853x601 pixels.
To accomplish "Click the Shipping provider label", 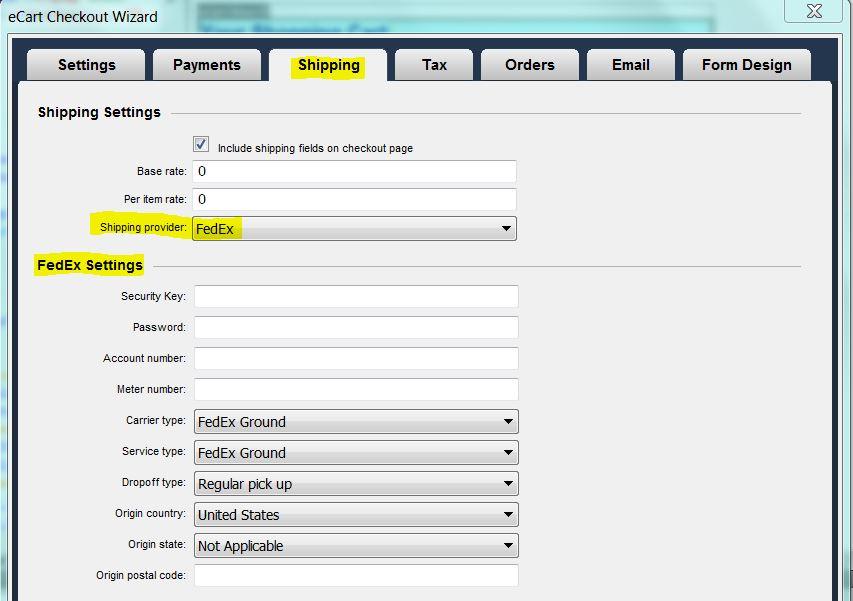I will tap(143, 227).
